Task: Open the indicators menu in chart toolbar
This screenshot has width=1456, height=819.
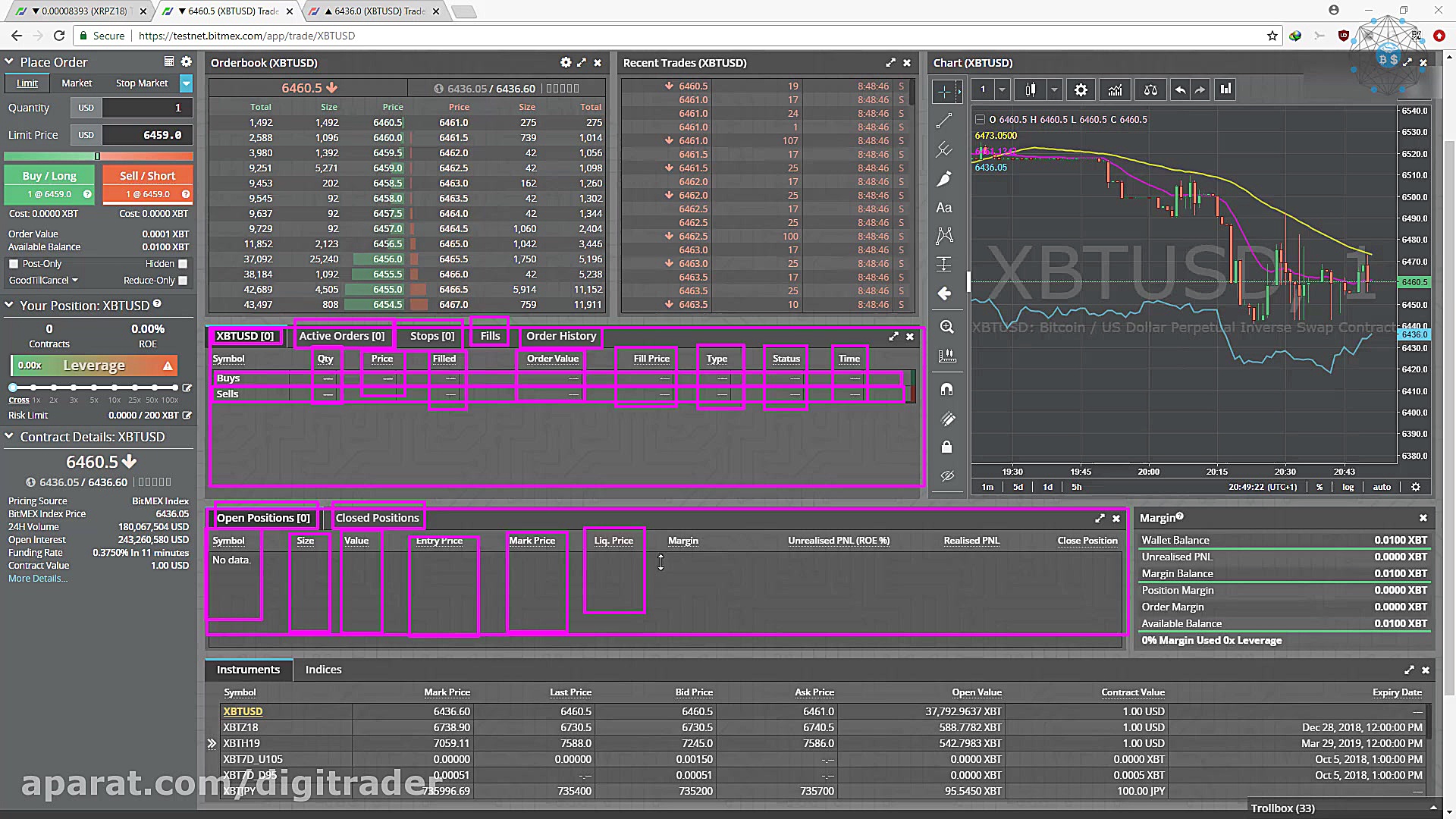Action: pyautogui.click(x=1115, y=90)
